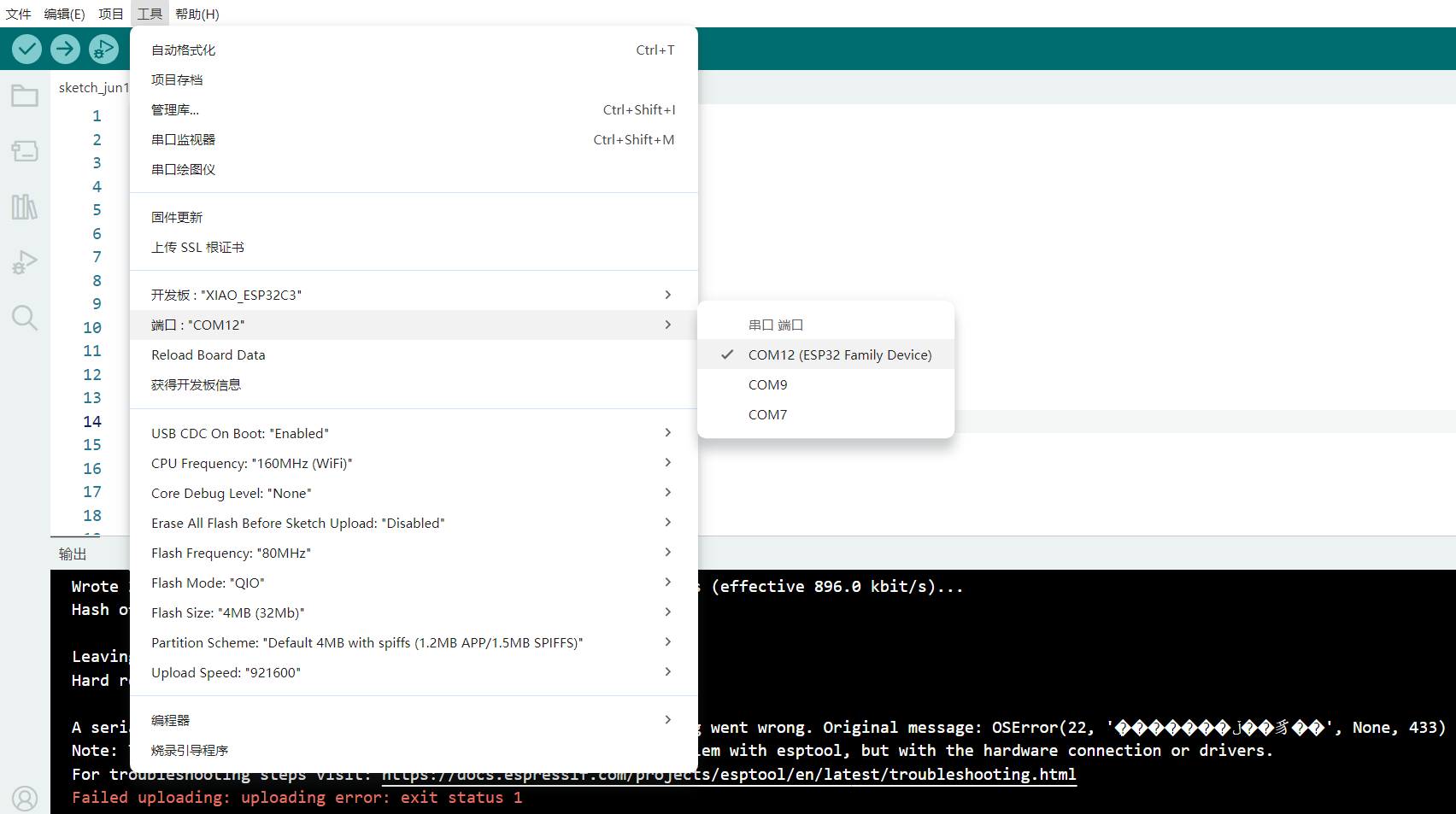
Task: Choose 自动格式化 from the menu
Action: tap(414, 50)
